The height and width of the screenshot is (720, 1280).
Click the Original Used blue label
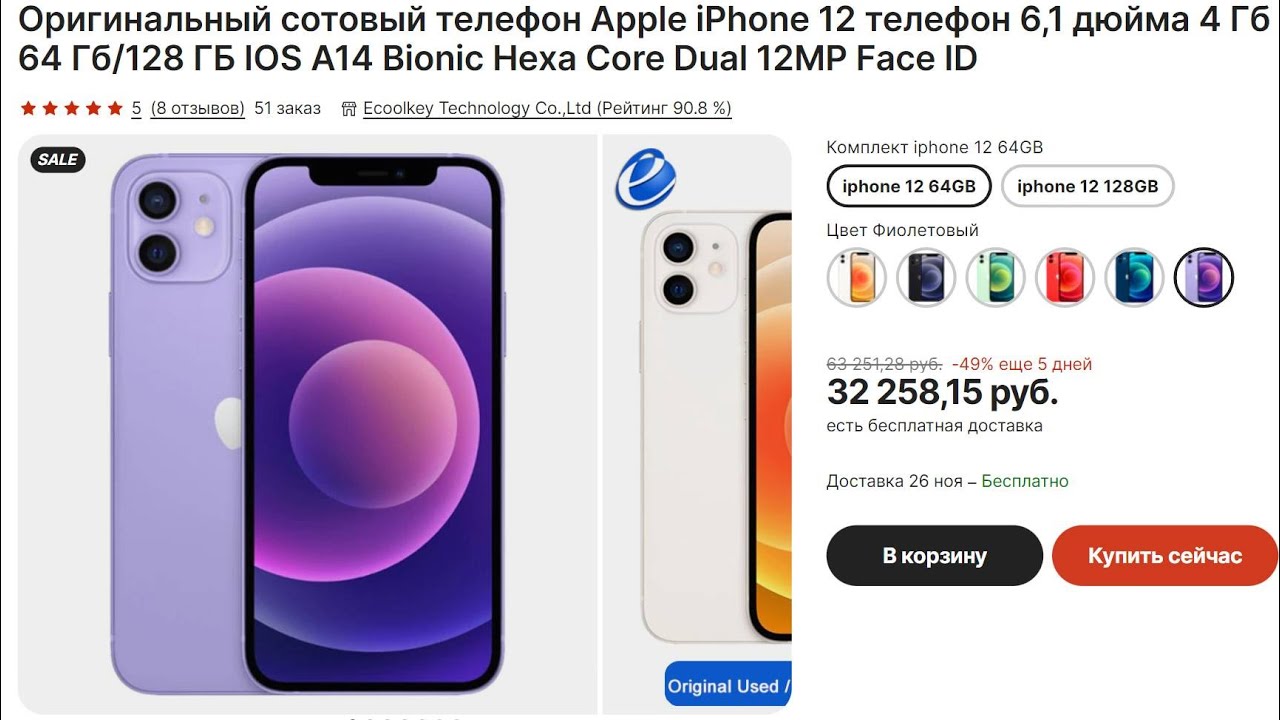[728, 685]
